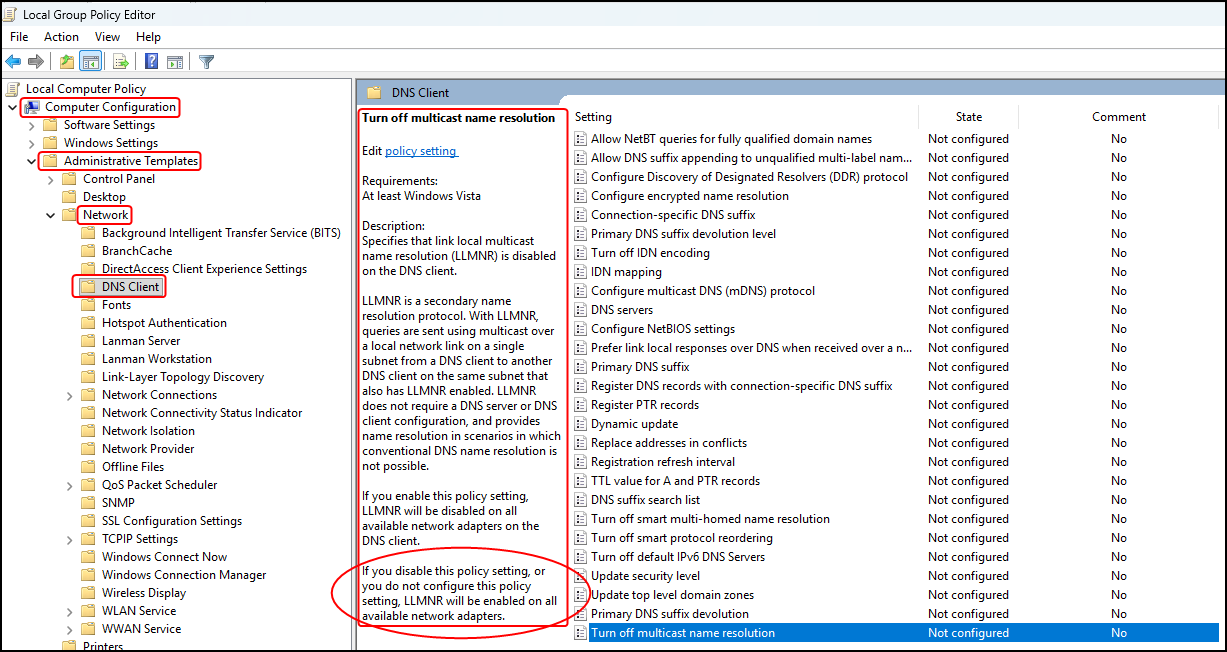Open the View menu
The height and width of the screenshot is (652, 1227).
click(107, 37)
